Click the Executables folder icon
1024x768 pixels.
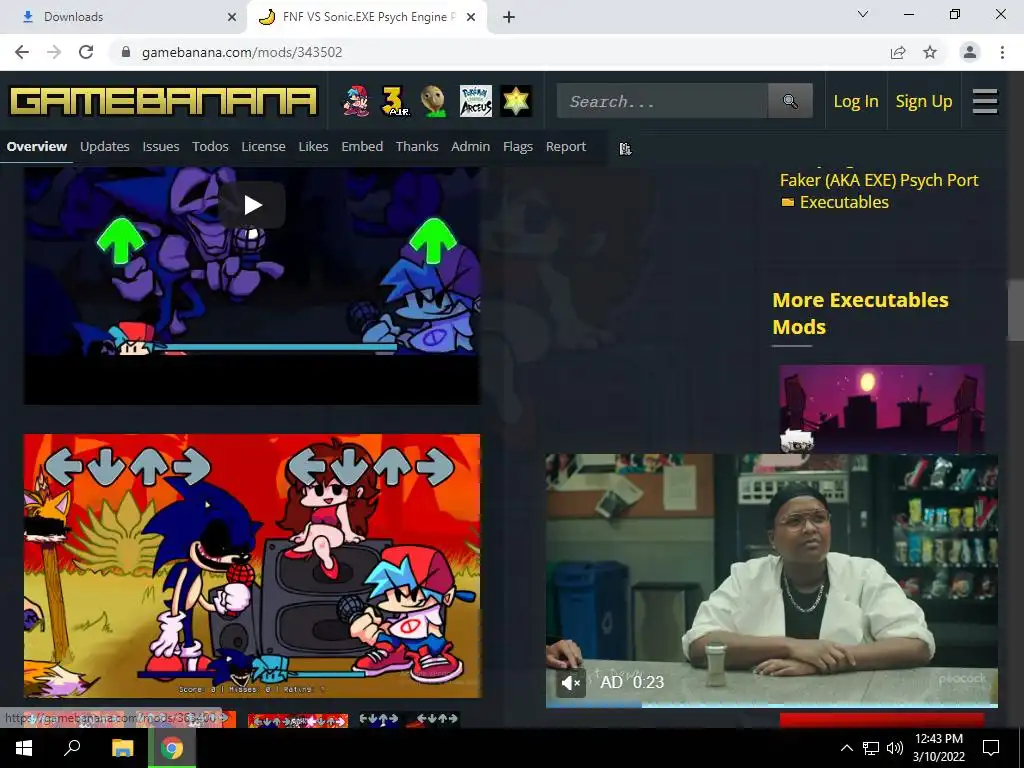click(x=788, y=202)
